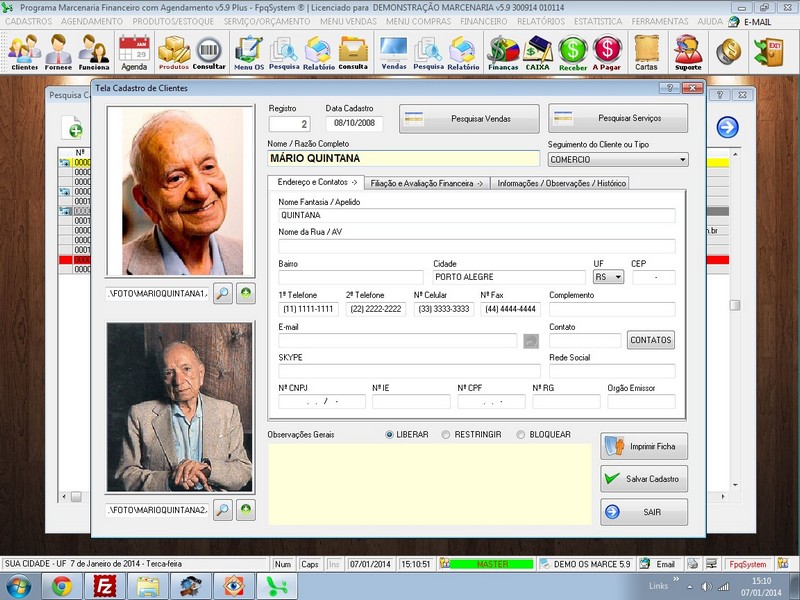The width and height of the screenshot is (800, 600).
Task: Open the A Pagar dollar icon
Action: (606, 50)
